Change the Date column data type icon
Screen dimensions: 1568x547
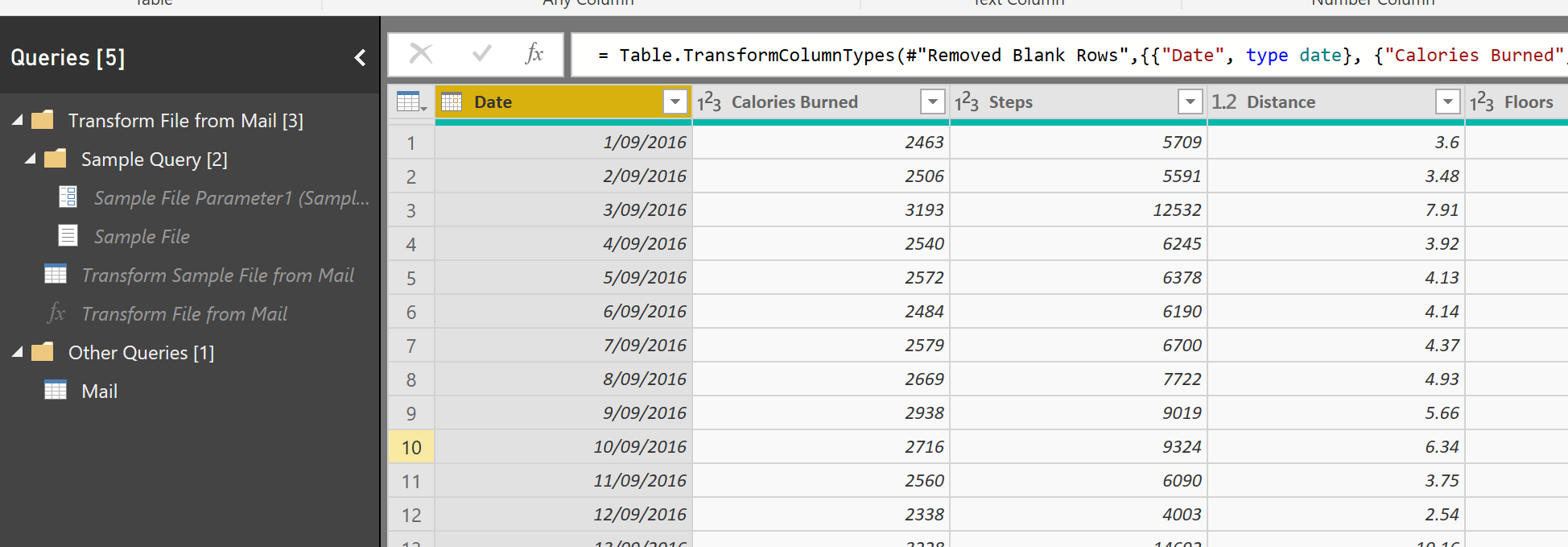[452, 102]
